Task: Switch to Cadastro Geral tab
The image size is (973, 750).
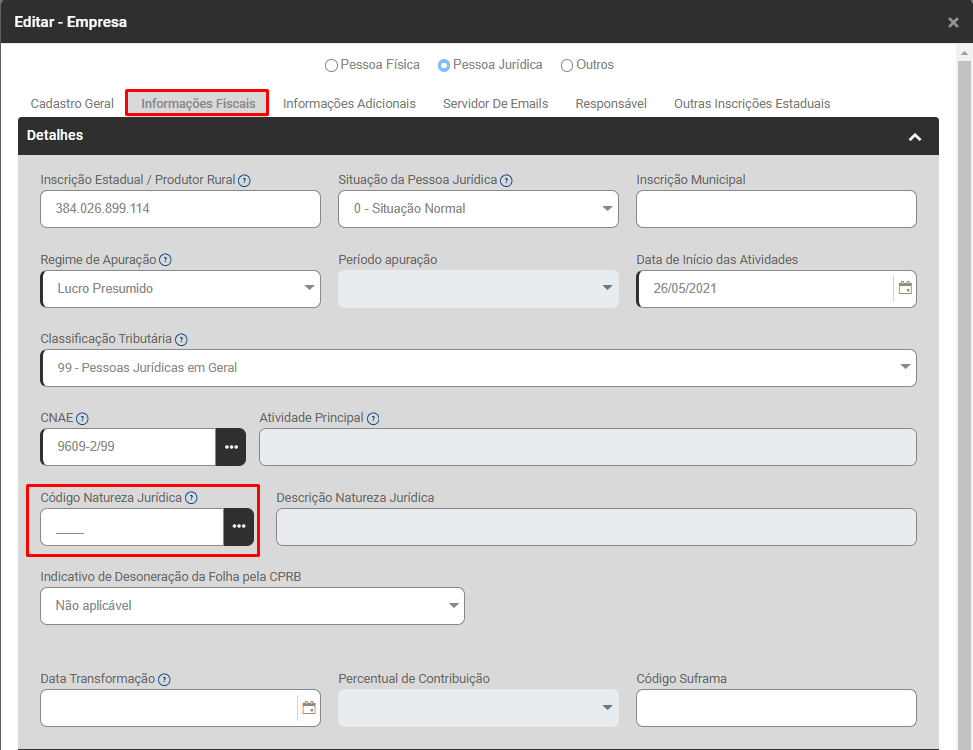Action: pyautogui.click(x=72, y=104)
